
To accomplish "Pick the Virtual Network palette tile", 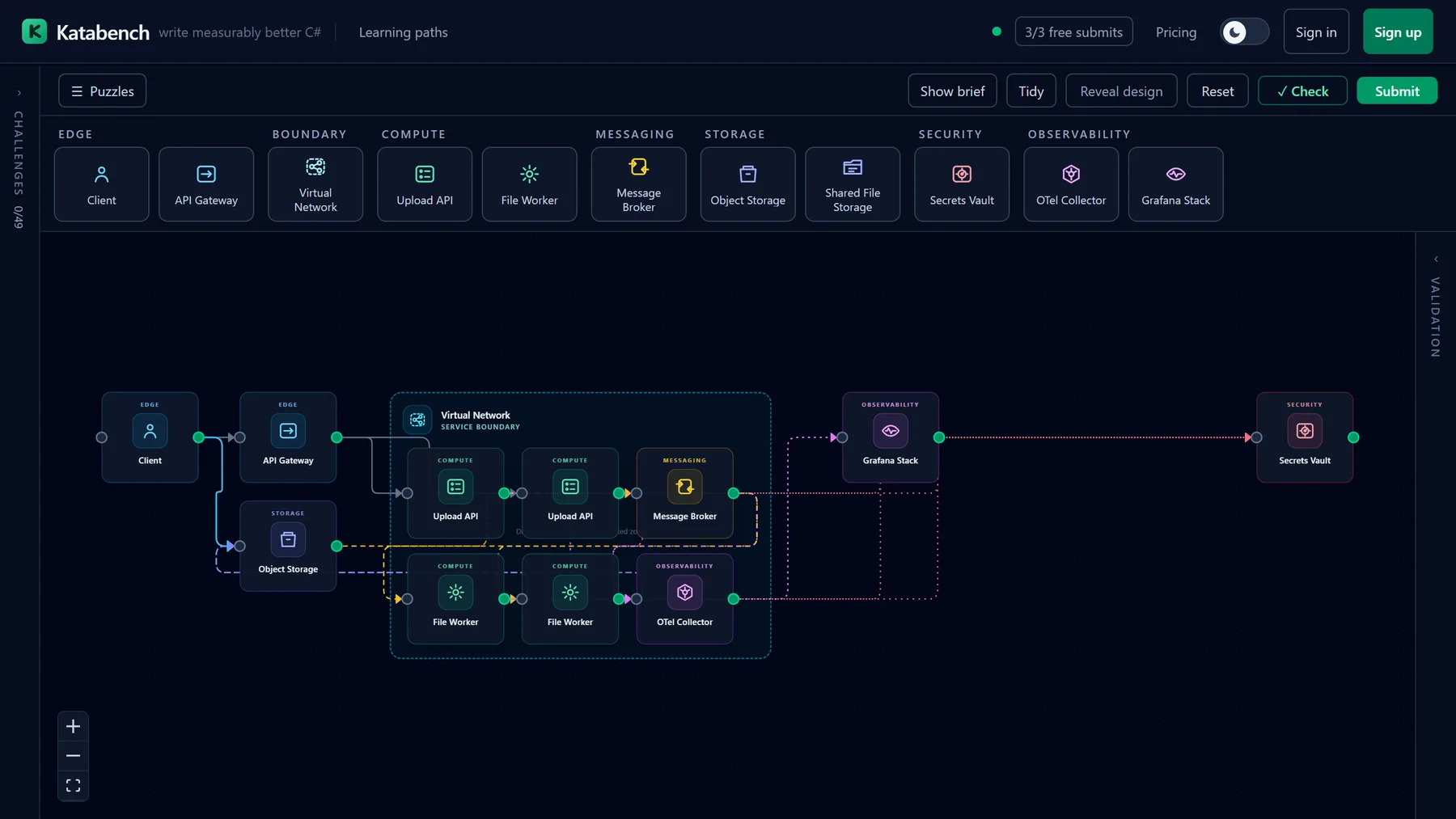I will [x=315, y=184].
